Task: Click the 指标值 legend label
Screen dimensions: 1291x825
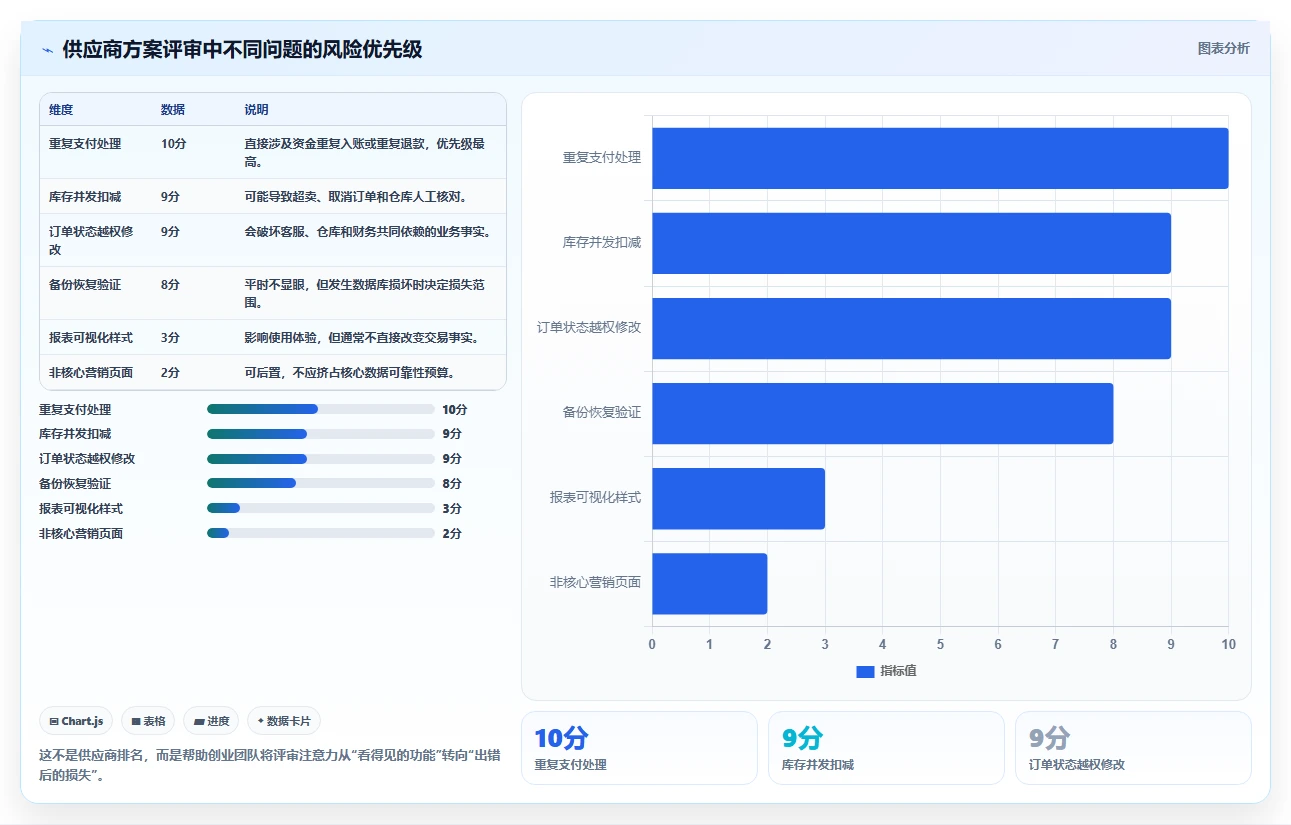Action: tap(898, 671)
